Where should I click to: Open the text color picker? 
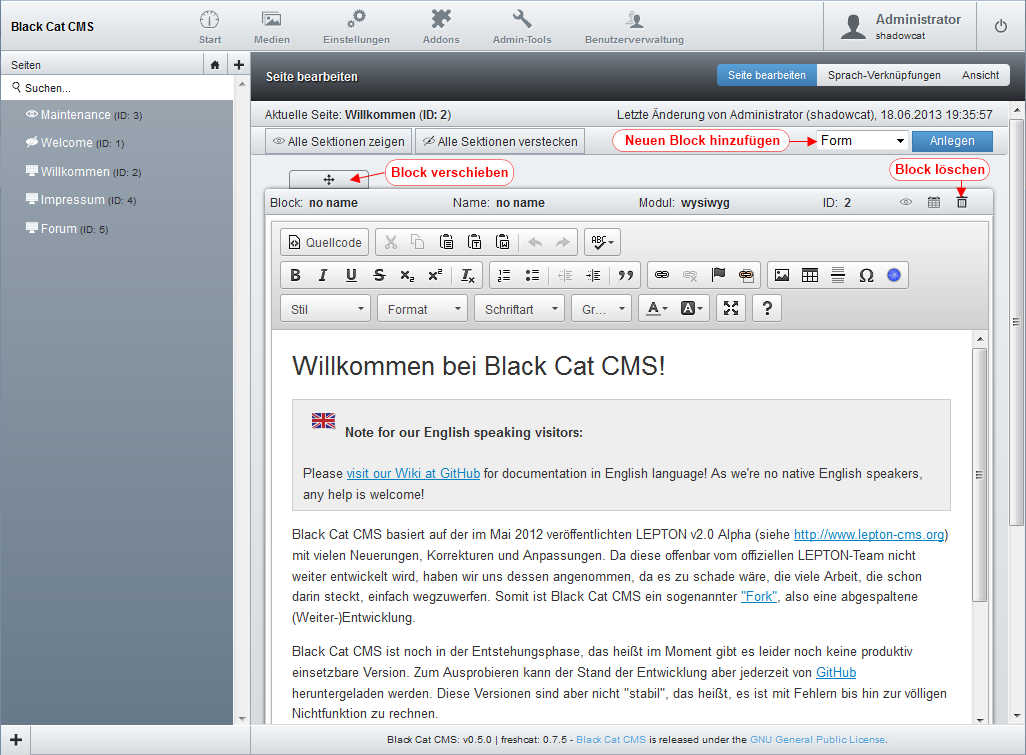[x=657, y=309]
